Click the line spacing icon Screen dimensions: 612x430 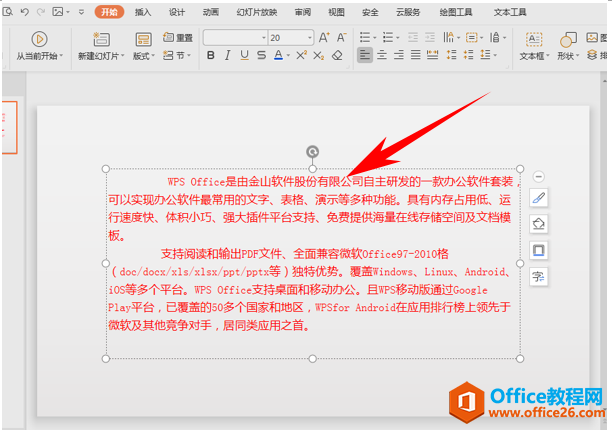tap(451, 55)
